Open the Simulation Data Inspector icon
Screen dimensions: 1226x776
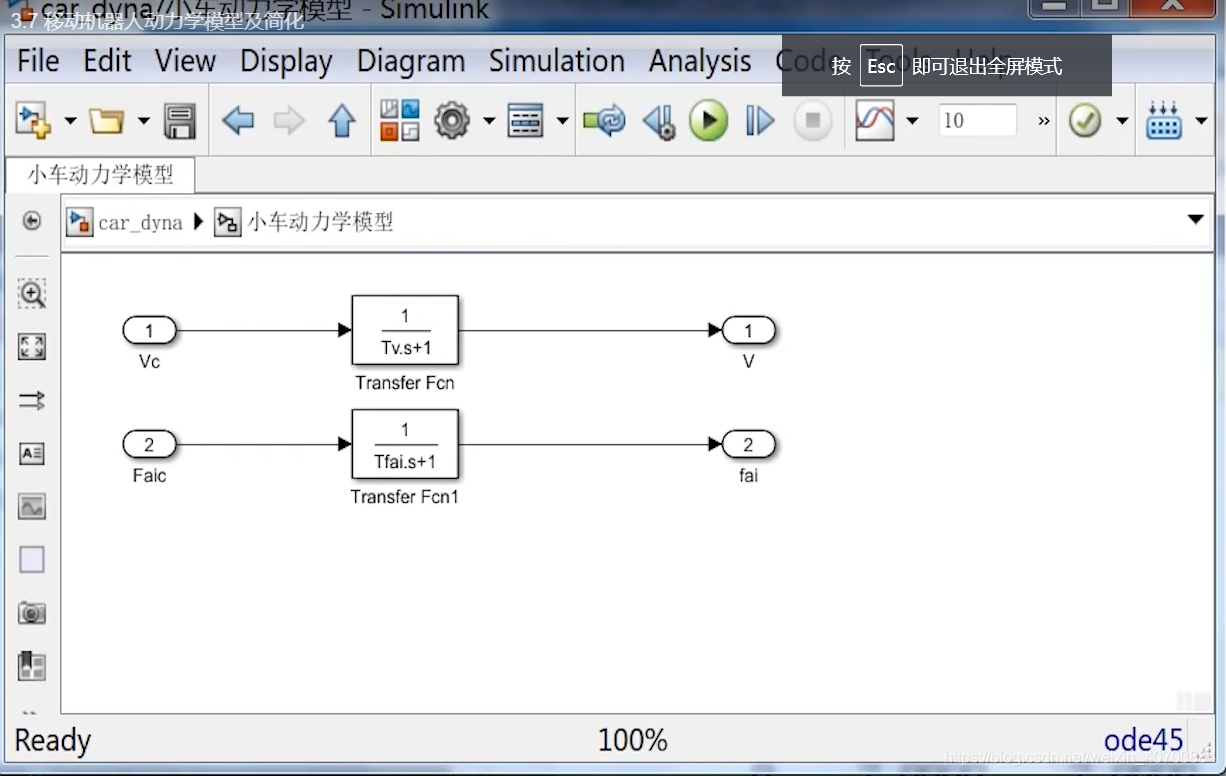[875, 122]
